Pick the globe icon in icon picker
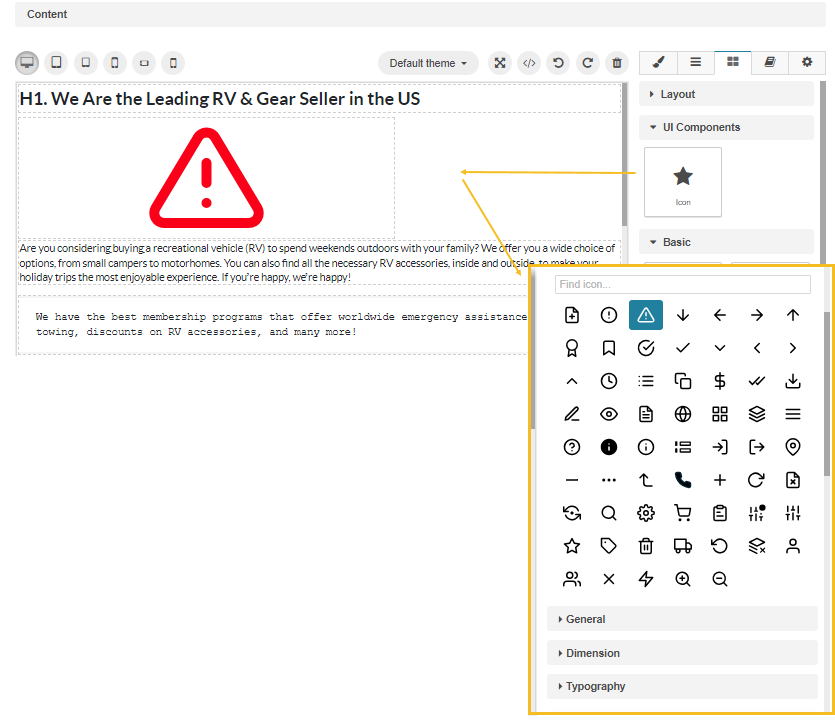The image size is (835, 728). pyautogui.click(x=683, y=414)
